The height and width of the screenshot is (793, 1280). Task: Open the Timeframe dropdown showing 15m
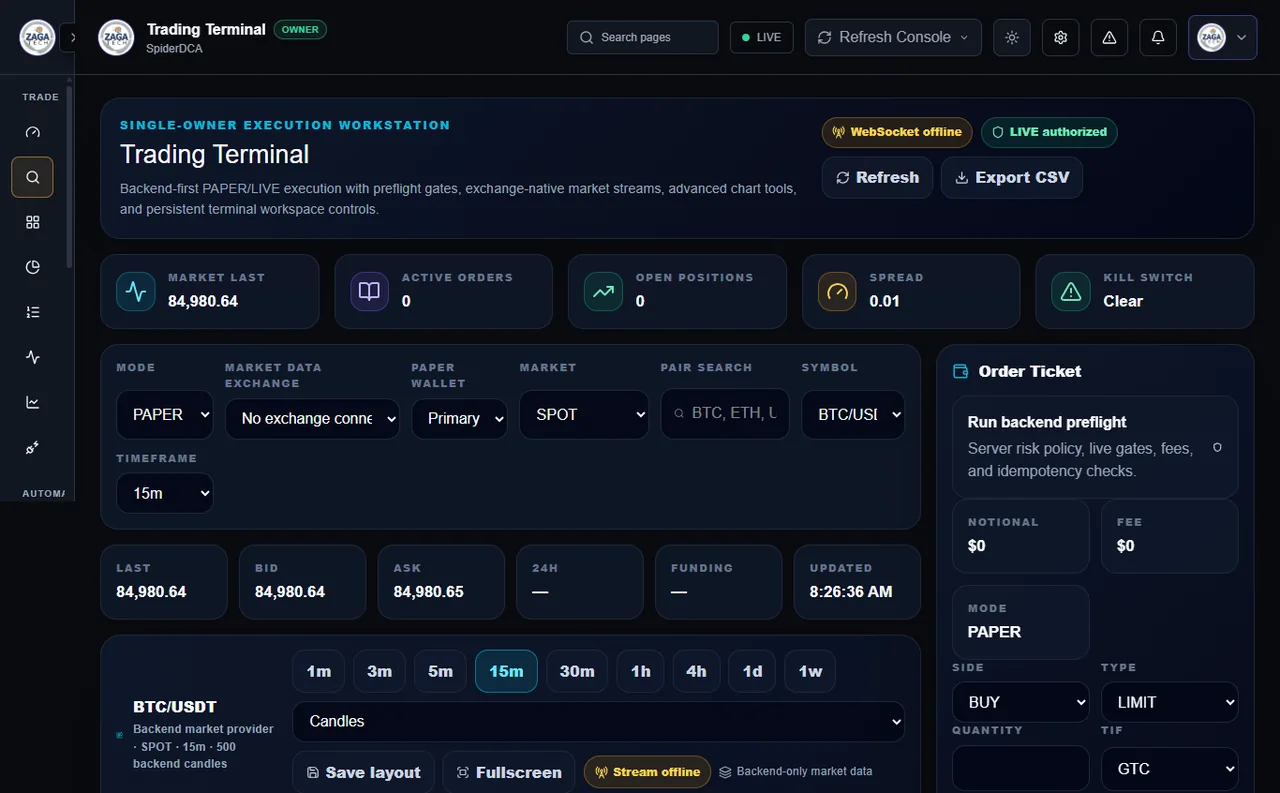pos(165,493)
